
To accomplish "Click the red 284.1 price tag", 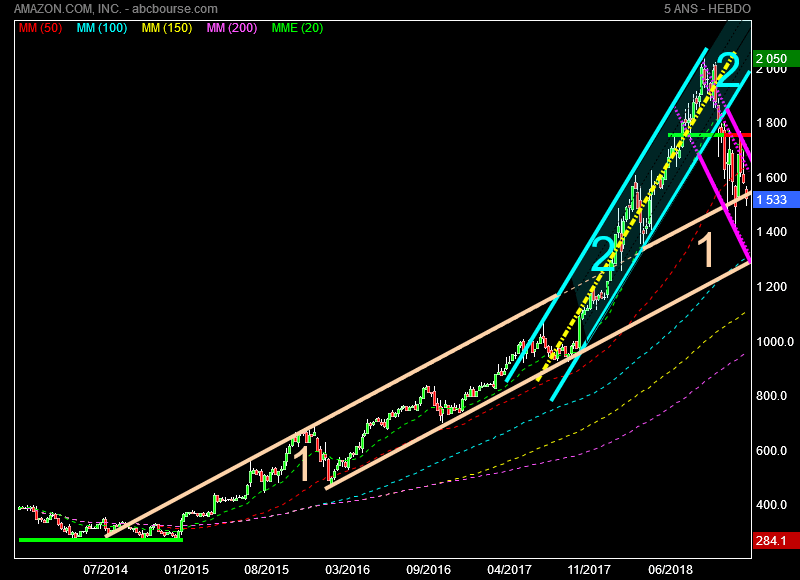I will pos(776,540).
